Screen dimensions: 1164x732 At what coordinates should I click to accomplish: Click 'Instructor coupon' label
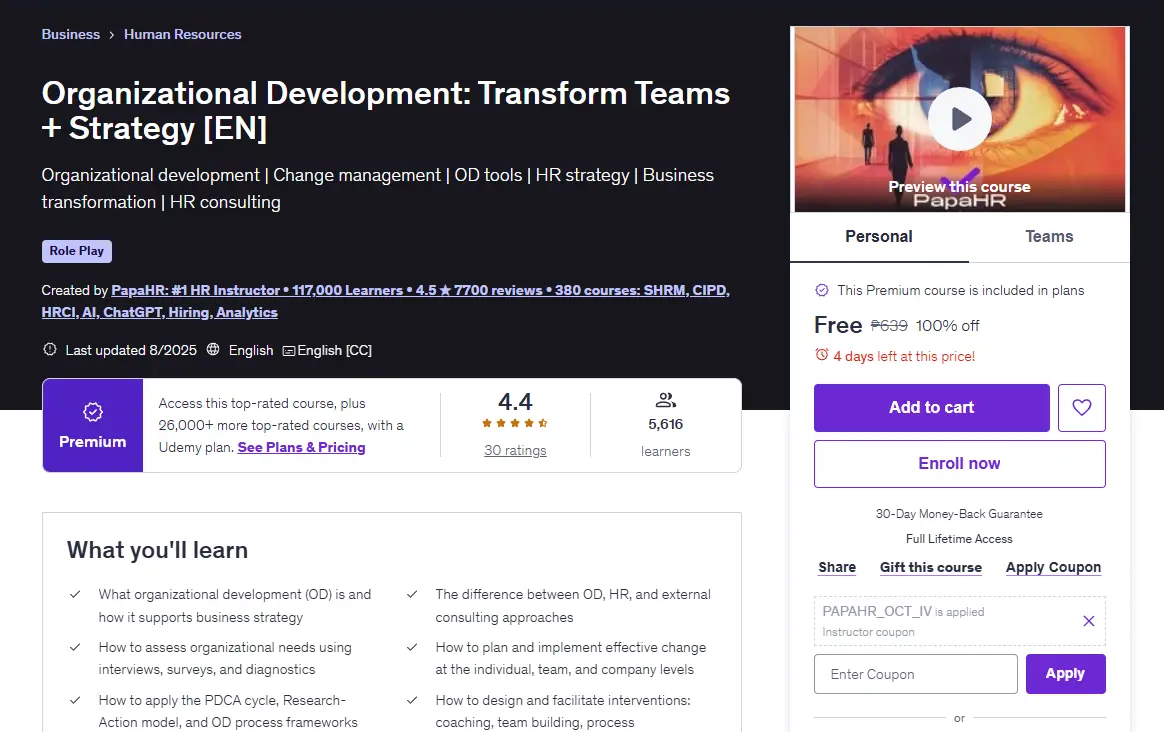(868, 633)
